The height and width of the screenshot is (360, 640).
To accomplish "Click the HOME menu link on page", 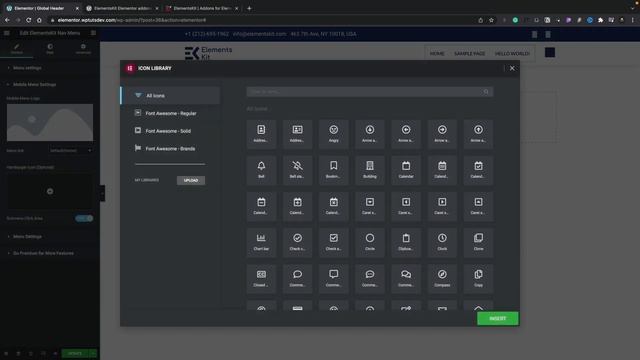I will tap(437, 53).
